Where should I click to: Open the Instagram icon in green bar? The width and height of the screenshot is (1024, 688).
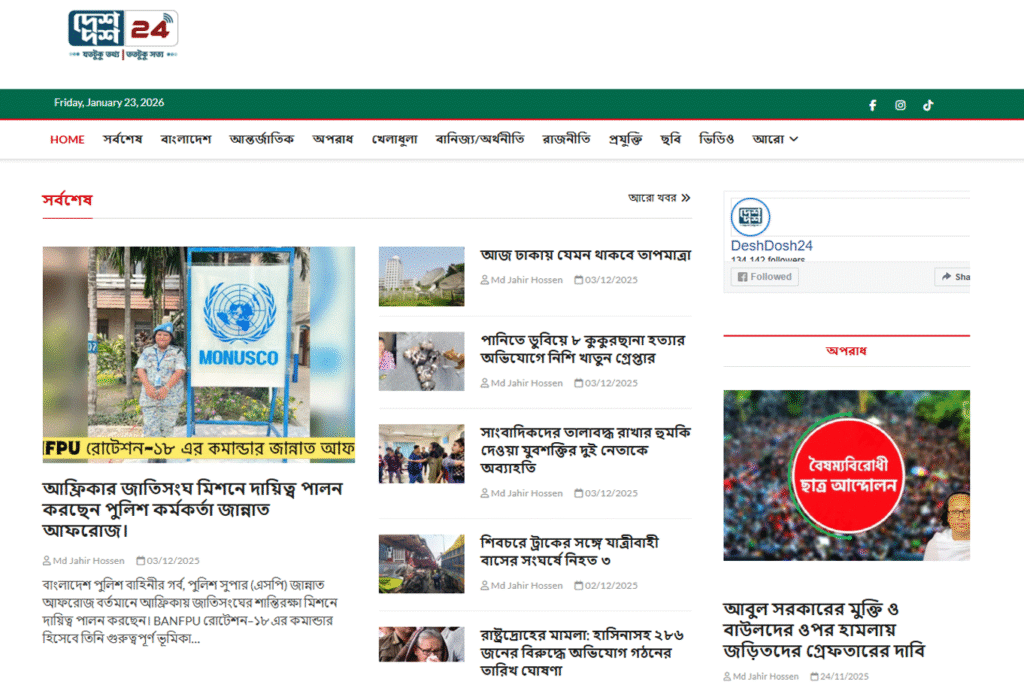(x=900, y=105)
